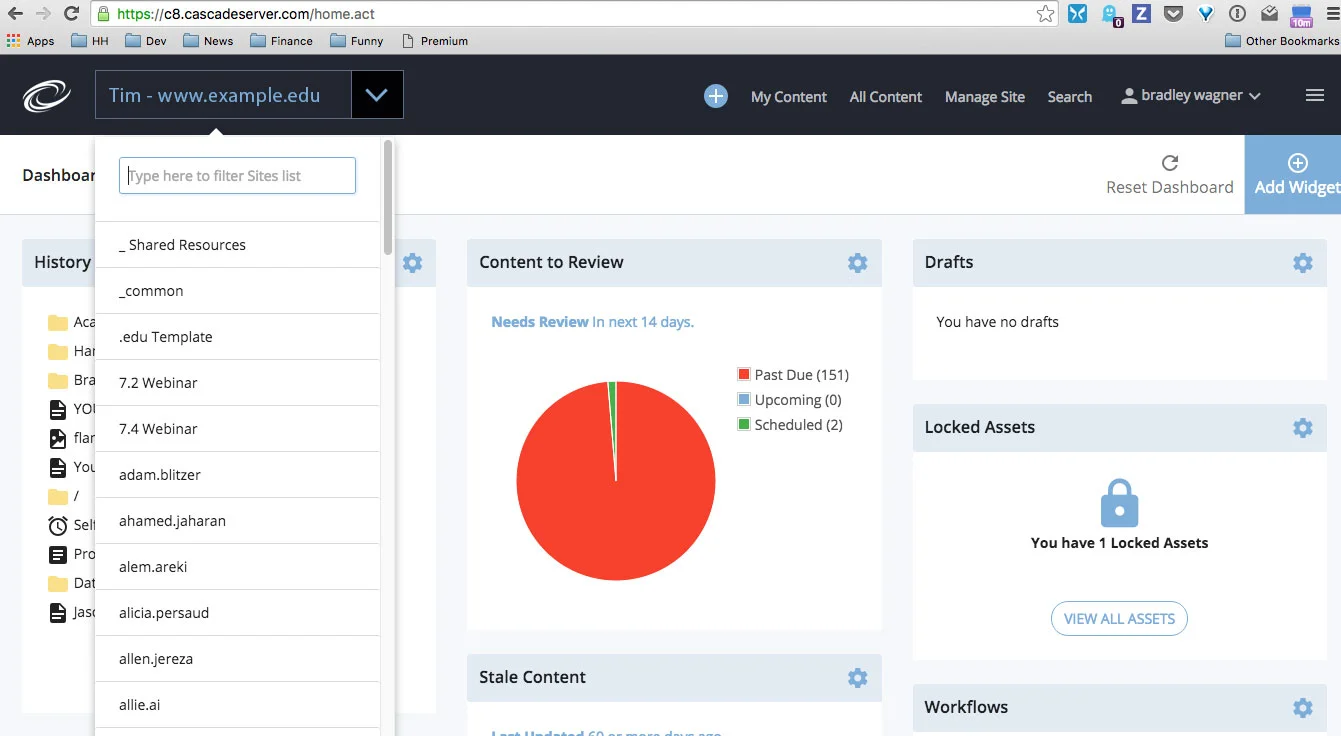Image resolution: width=1341 pixels, height=736 pixels.
Task: Open the Finance bookmarks folder
Action: (282, 41)
